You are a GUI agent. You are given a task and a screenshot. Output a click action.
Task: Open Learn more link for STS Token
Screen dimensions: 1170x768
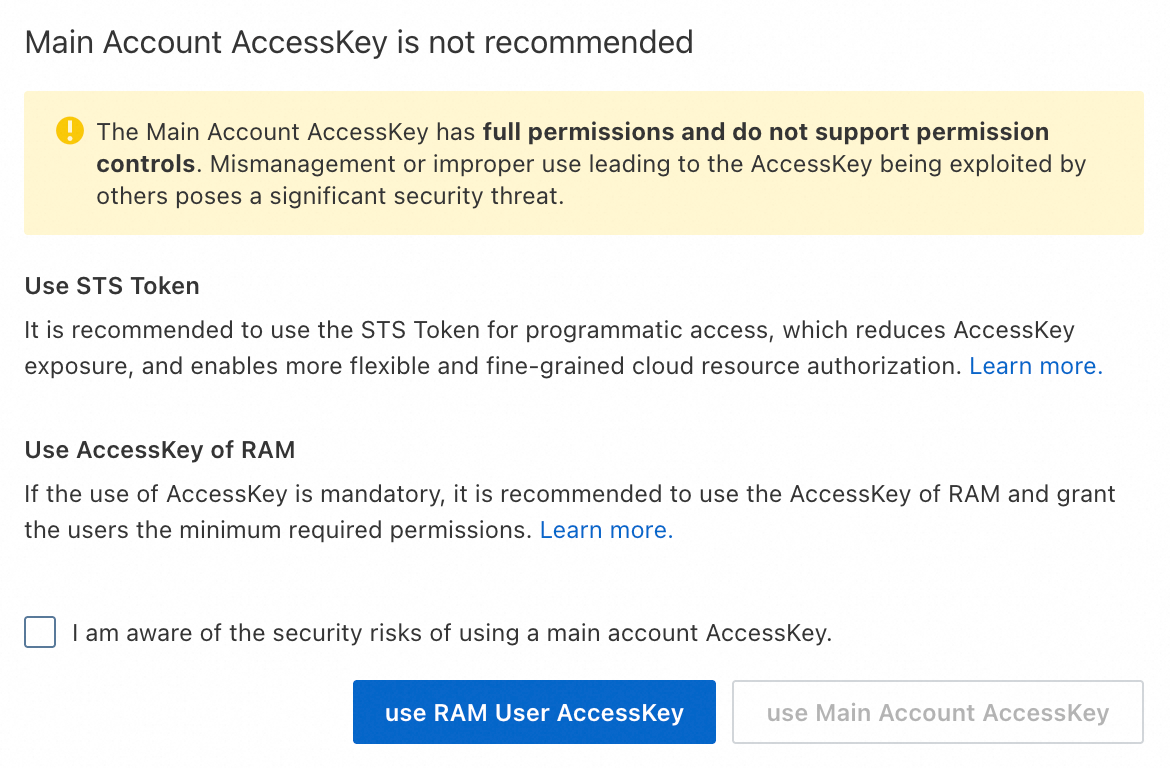pos(1036,366)
